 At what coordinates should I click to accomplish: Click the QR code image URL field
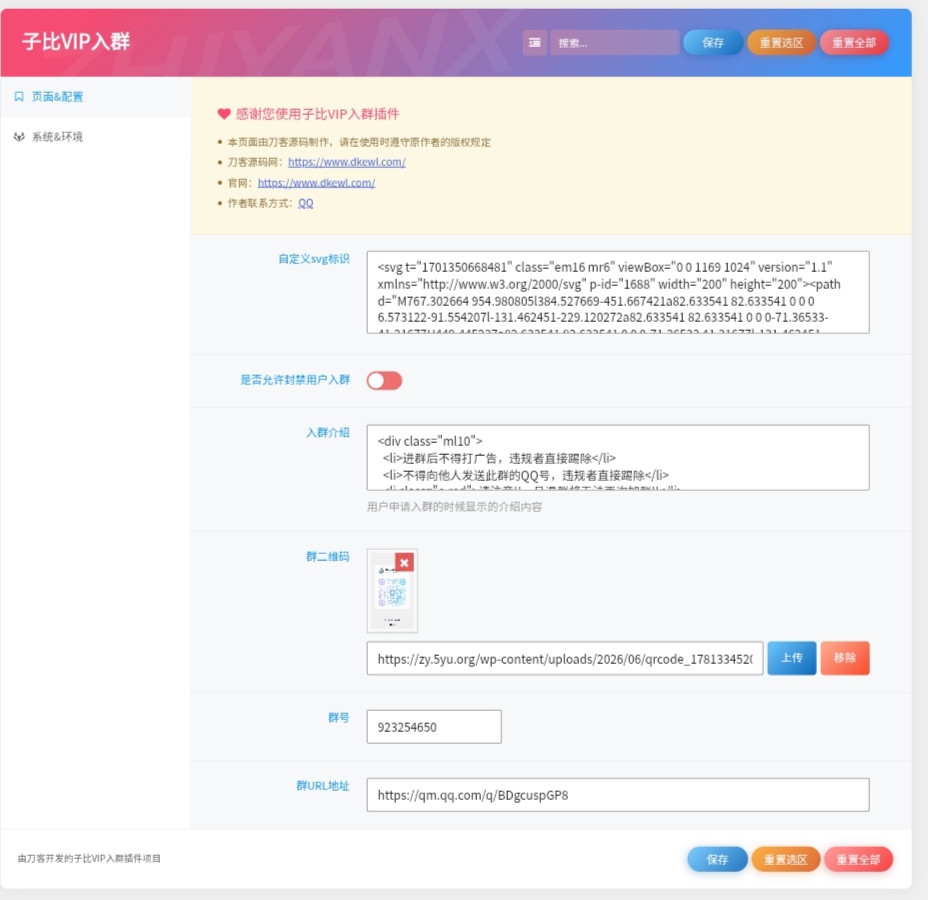point(565,659)
